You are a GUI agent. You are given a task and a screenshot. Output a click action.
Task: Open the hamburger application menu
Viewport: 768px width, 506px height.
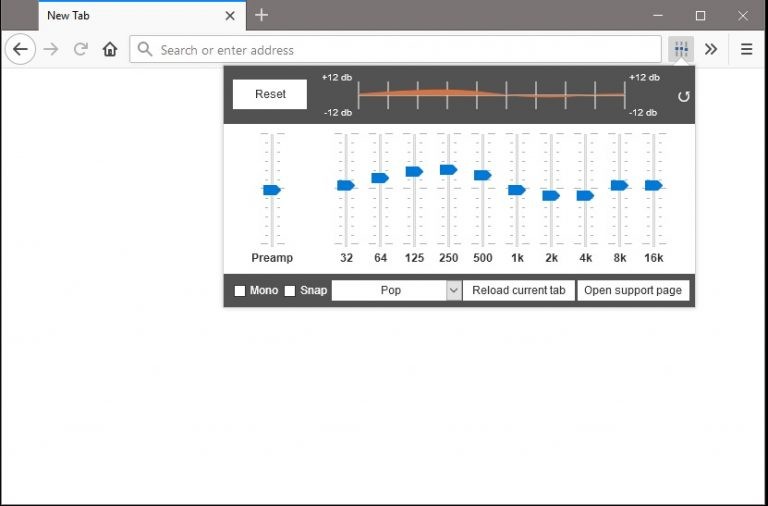click(746, 49)
